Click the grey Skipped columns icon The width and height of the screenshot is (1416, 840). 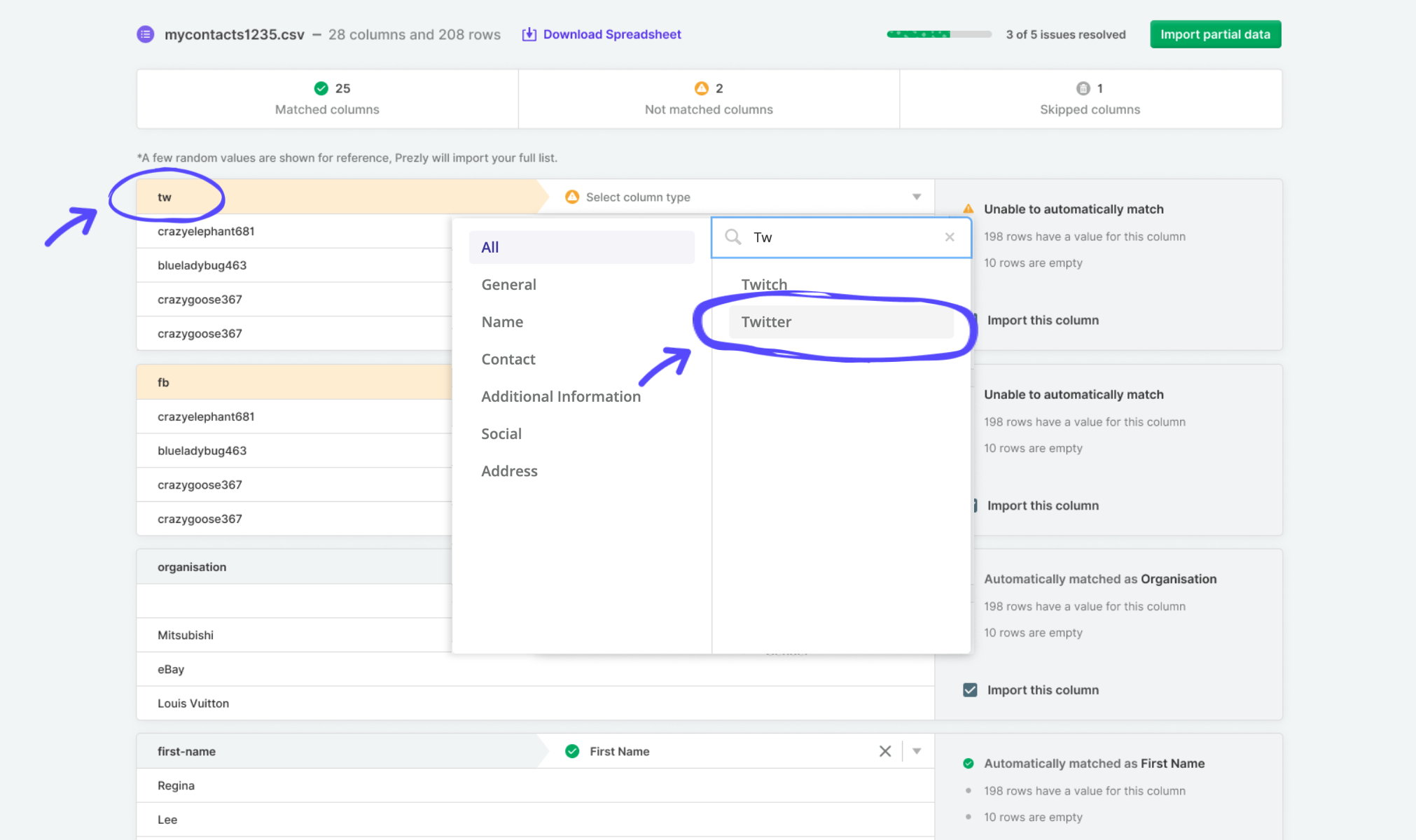(x=1083, y=88)
